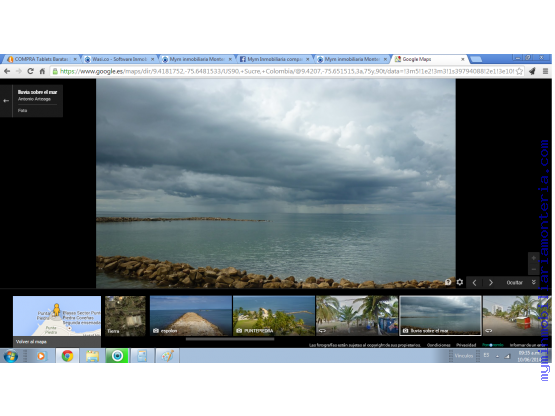Screen dimensions: 555x416
Task: Open the Windows Start menu
Action: coord(11,356)
